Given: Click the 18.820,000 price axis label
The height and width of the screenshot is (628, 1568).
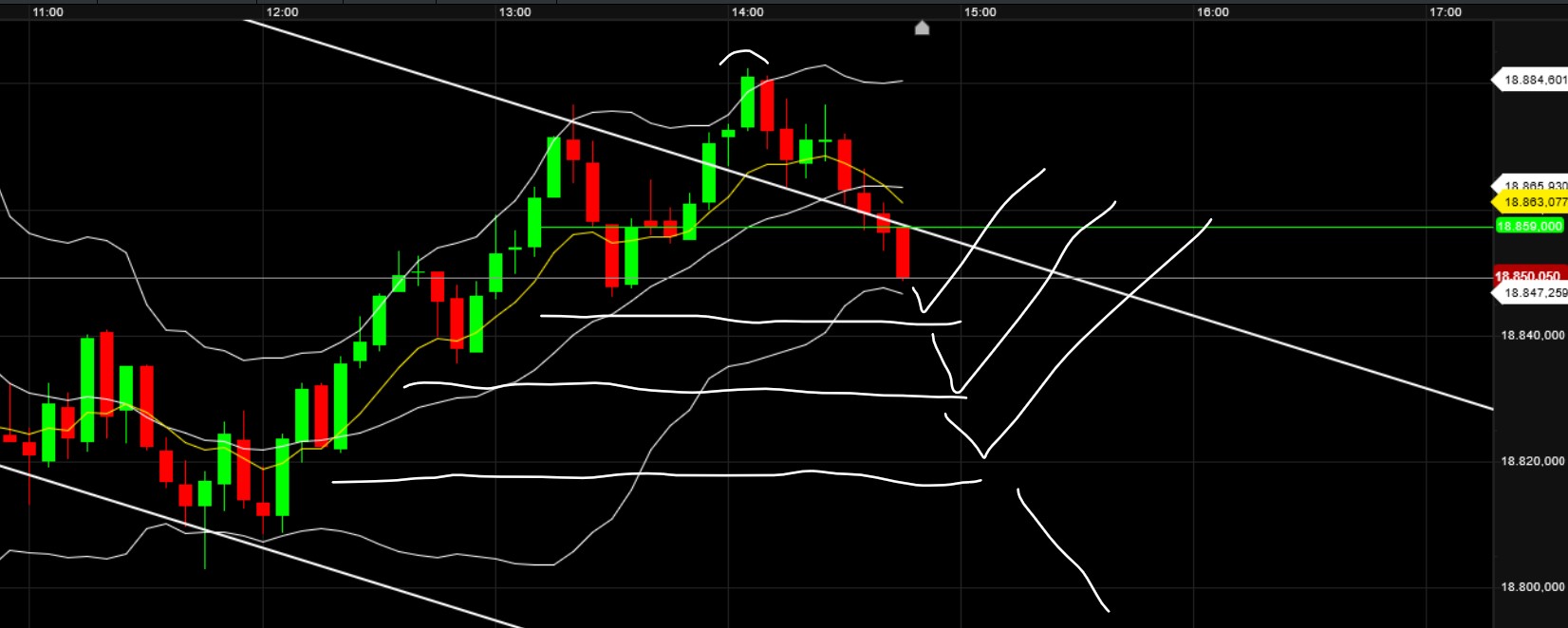Looking at the screenshot, I should [1533, 461].
